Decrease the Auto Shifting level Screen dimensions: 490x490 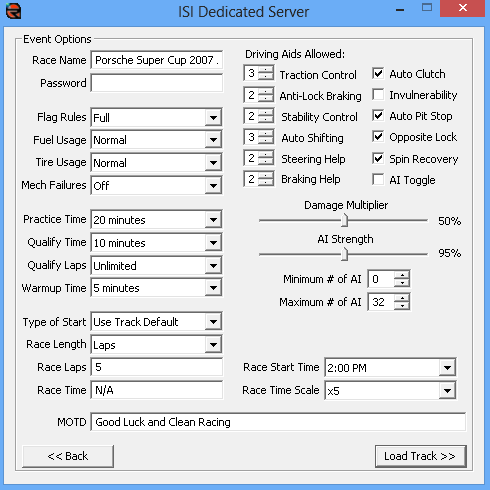coord(266,140)
